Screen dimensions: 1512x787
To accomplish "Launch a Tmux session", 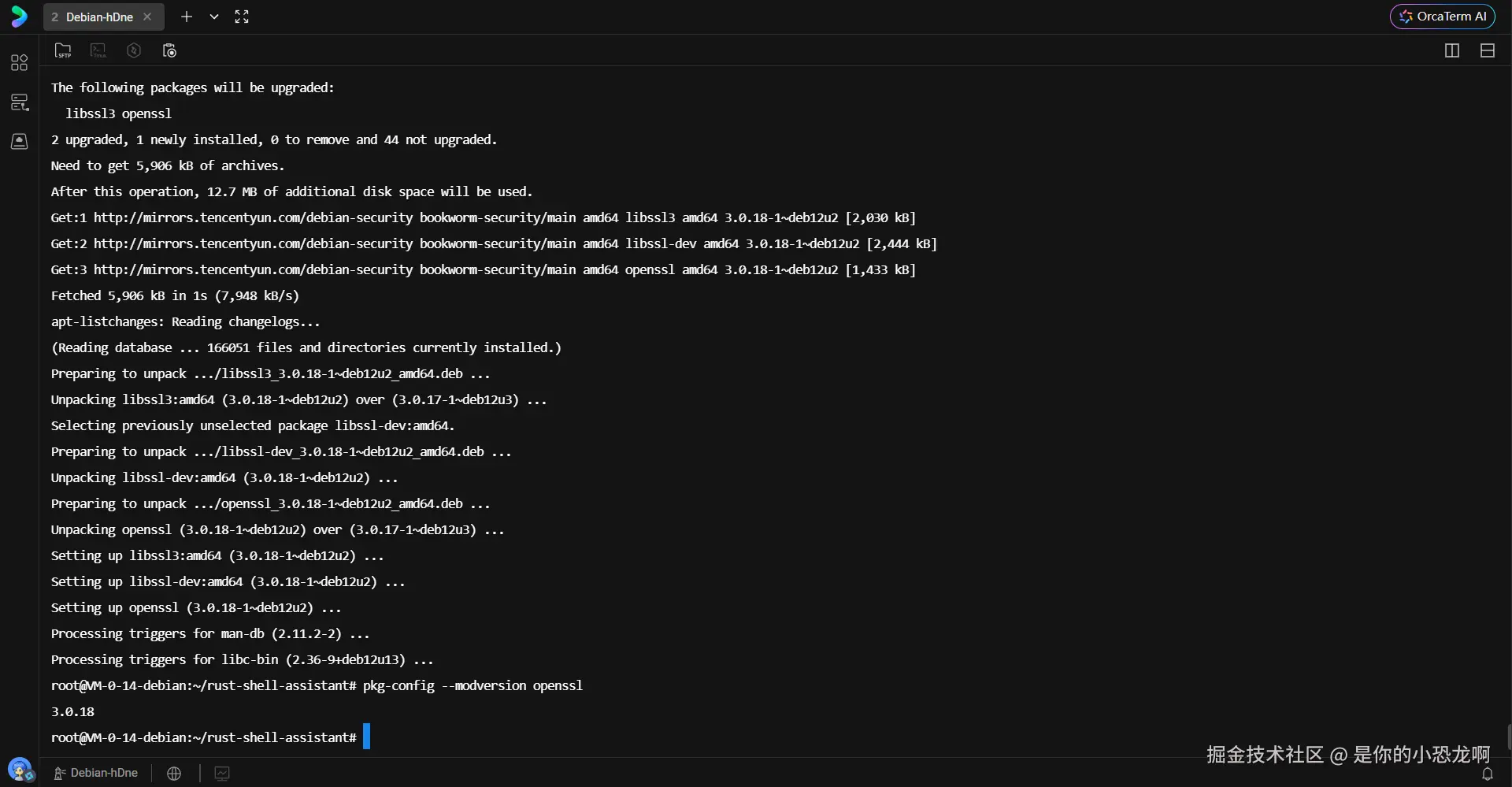I will coord(97,50).
